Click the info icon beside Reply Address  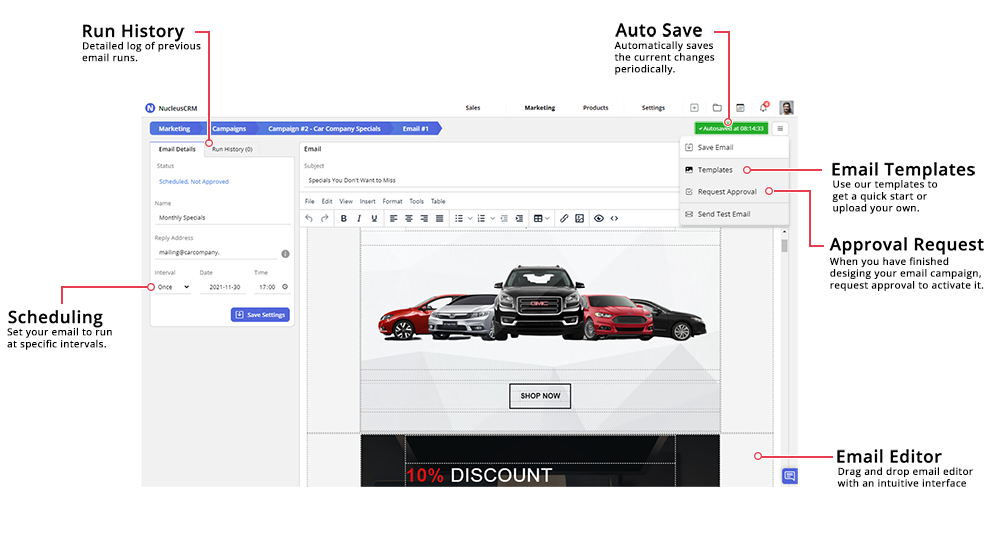(x=285, y=254)
